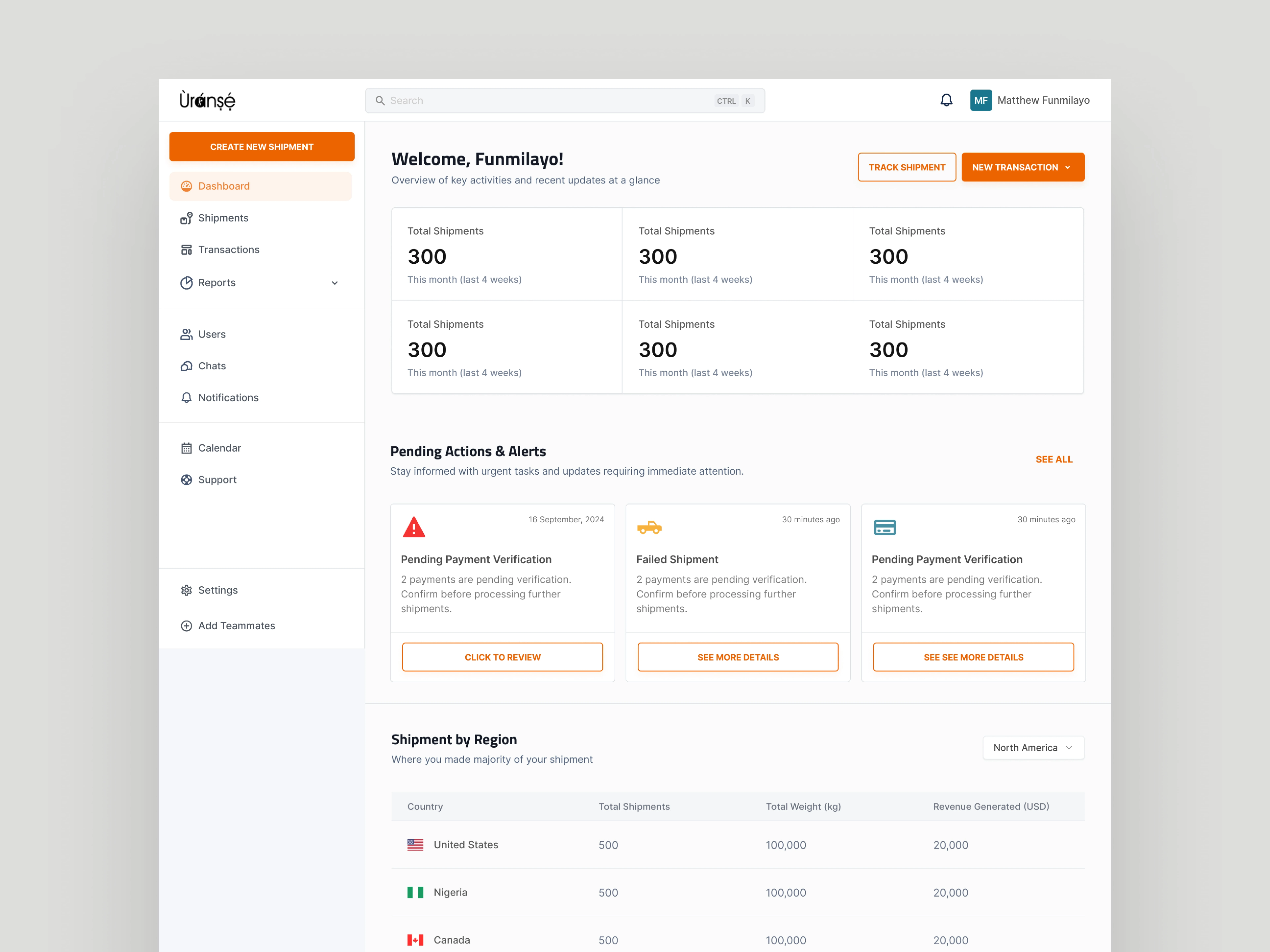
Task: Expand the Reports submenu chevron
Action: pyautogui.click(x=335, y=283)
